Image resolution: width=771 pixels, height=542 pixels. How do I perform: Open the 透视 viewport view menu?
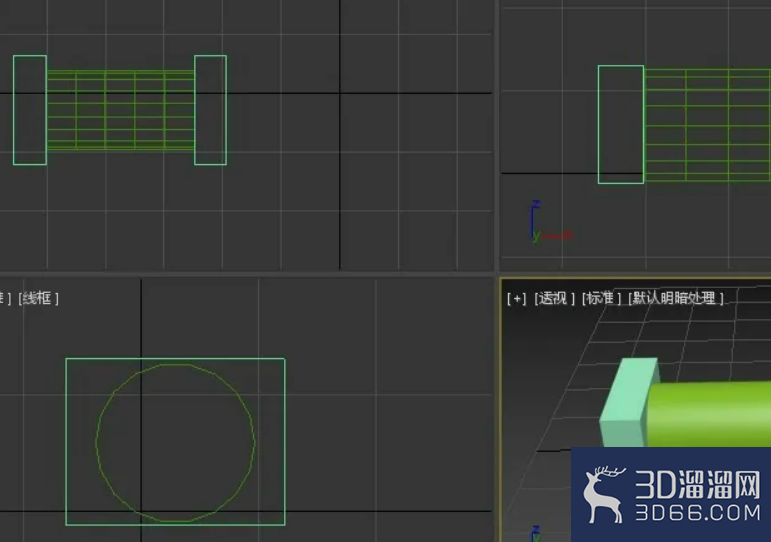[x=554, y=298]
